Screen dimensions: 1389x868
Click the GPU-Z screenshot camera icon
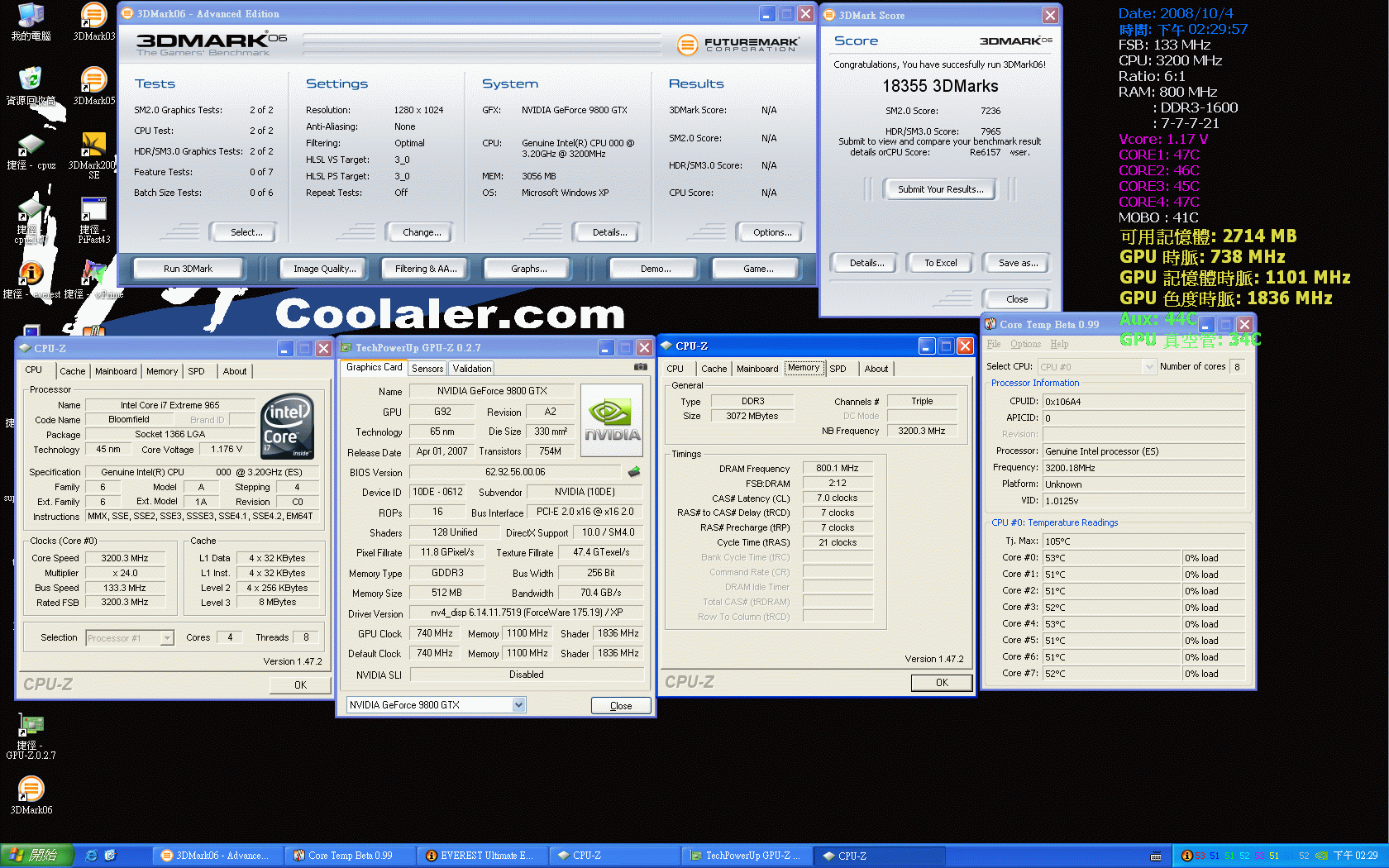click(640, 367)
